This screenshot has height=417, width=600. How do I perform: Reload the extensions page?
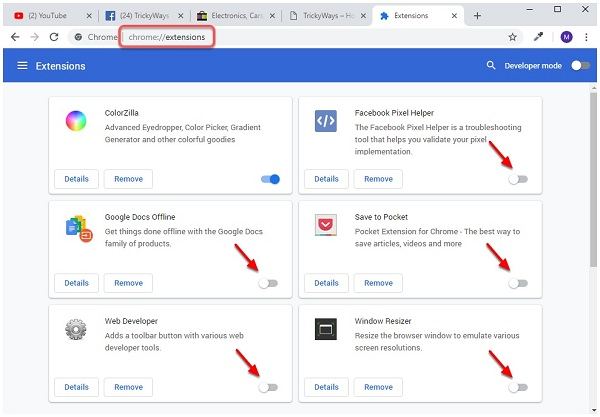pos(54,37)
